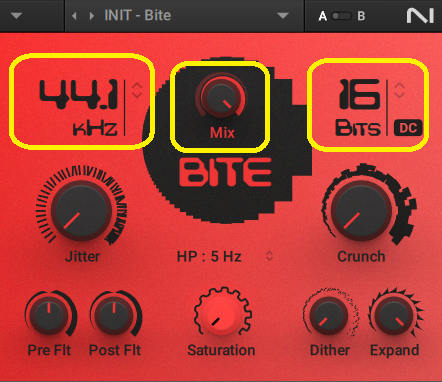Viewport: 442px width, 382px height.
Task: Click the Dither knob
Action: click(x=329, y=316)
